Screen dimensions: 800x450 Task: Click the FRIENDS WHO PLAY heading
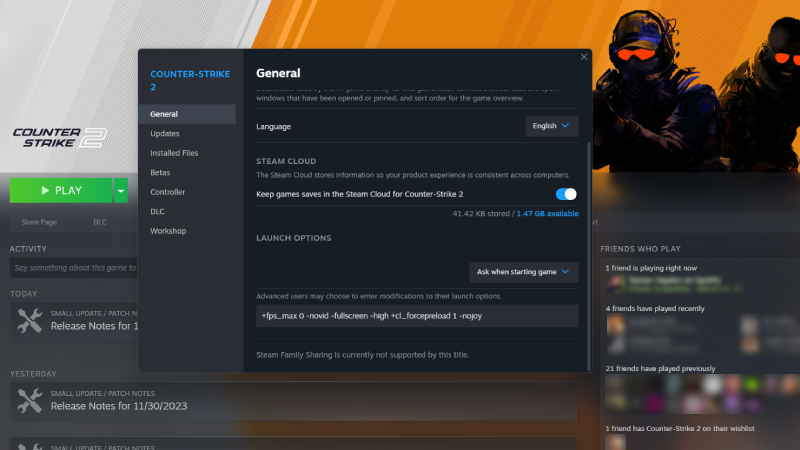(640, 249)
